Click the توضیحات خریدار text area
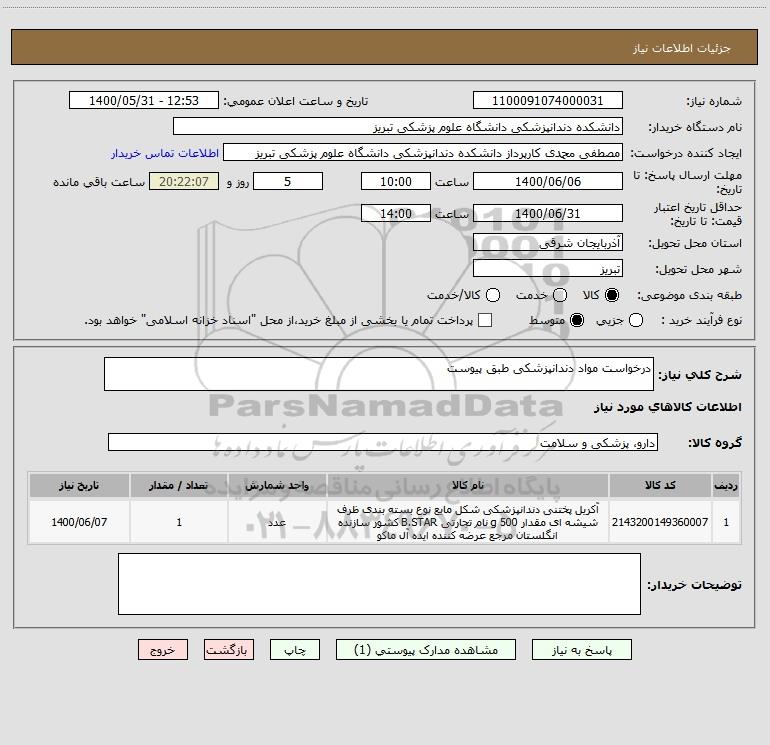The width and height of the screenshot is (770, 745). click(x=379, y=584)
